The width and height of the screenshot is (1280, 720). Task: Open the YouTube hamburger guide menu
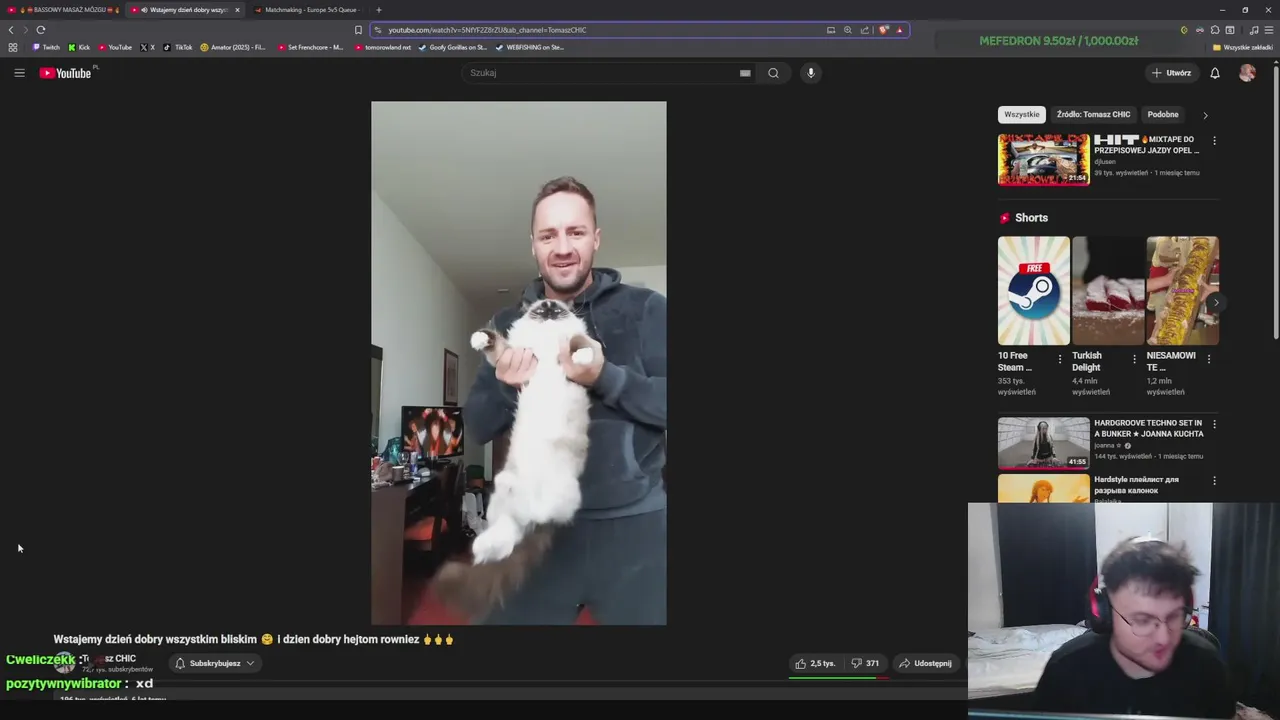19,73
